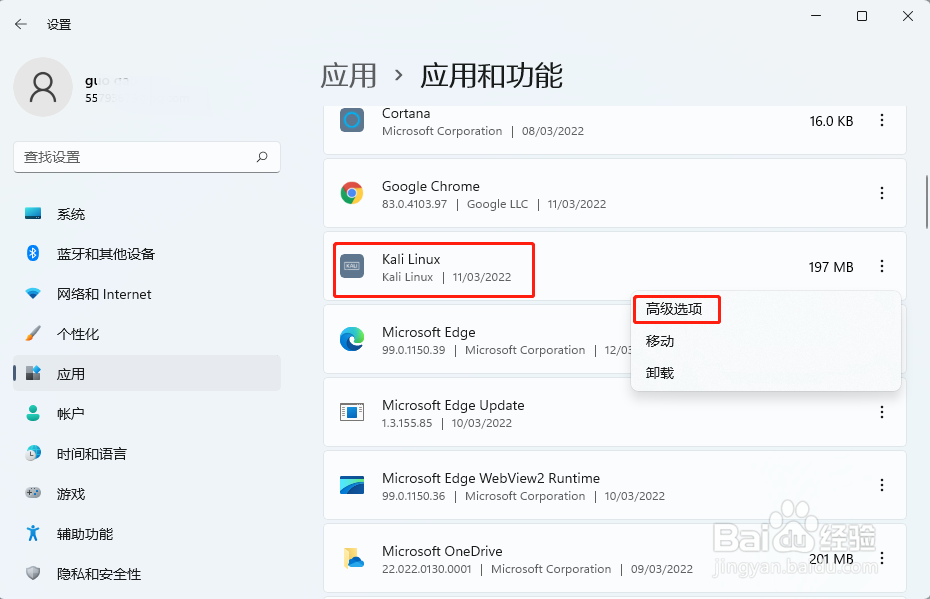Click Microsoft Edge WebView2 Runtime name
The width and height of the screenshot is (930, 599).
[x=491, y=478]
